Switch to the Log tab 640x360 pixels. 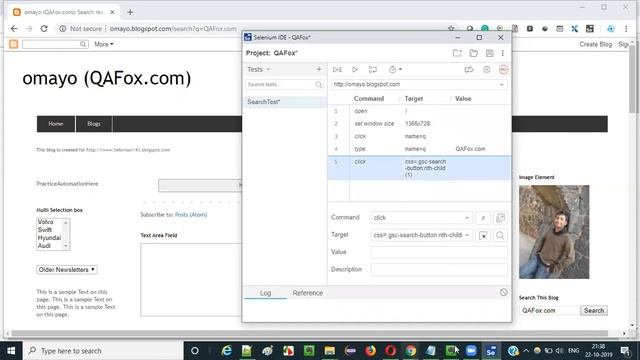[x=265, y=293]
